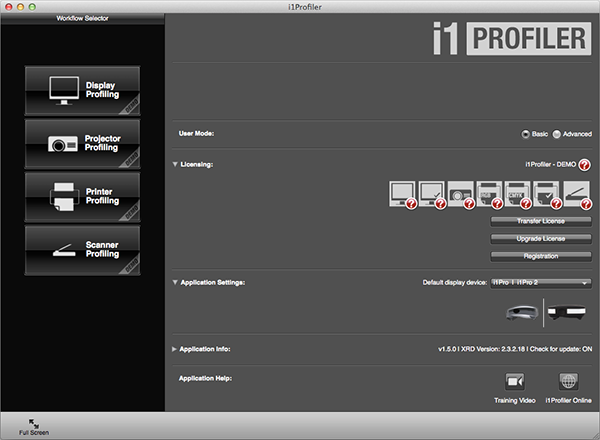Screen dimensions: 600x440
Task: Click the 'User Mode:' label
Action: 196,134
